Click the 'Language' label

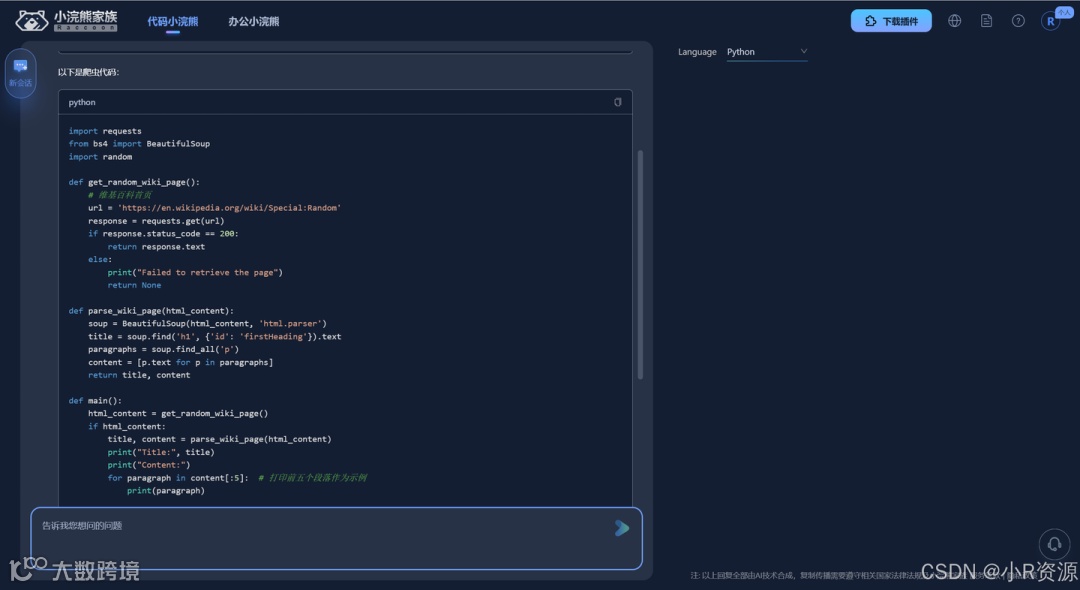(697, 52)
